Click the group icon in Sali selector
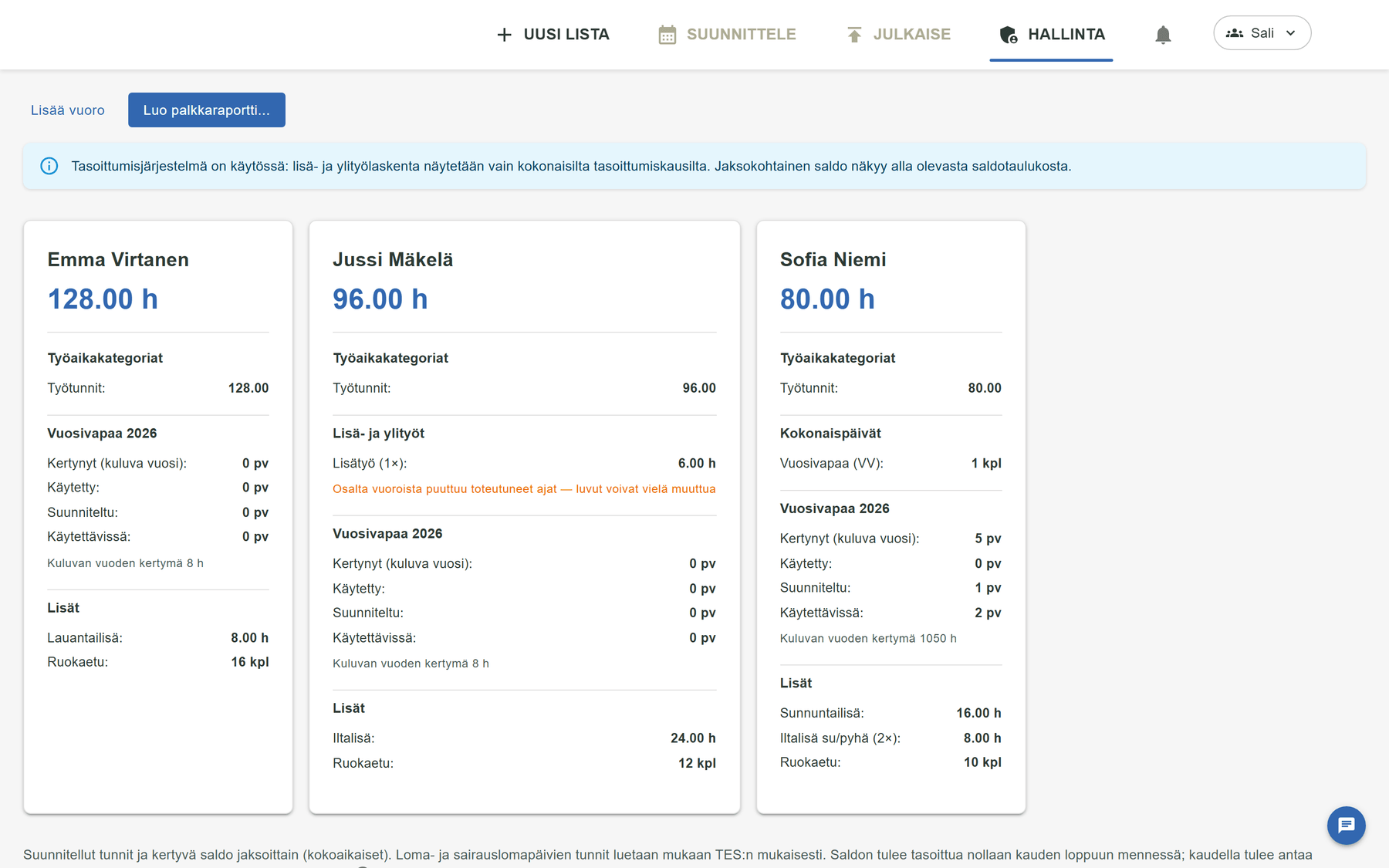Screen dimensions: 1389x868 click(x=1235, y=33)
